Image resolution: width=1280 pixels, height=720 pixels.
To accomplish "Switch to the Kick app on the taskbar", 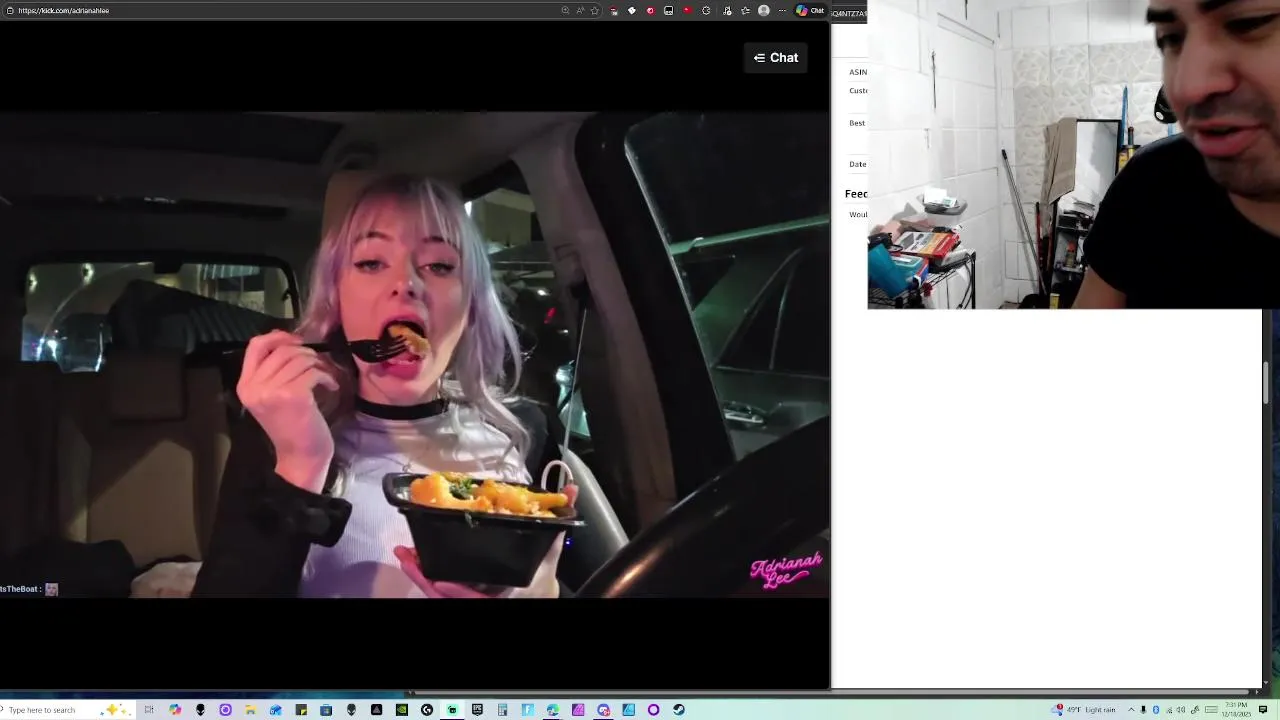I will point(451,710).
